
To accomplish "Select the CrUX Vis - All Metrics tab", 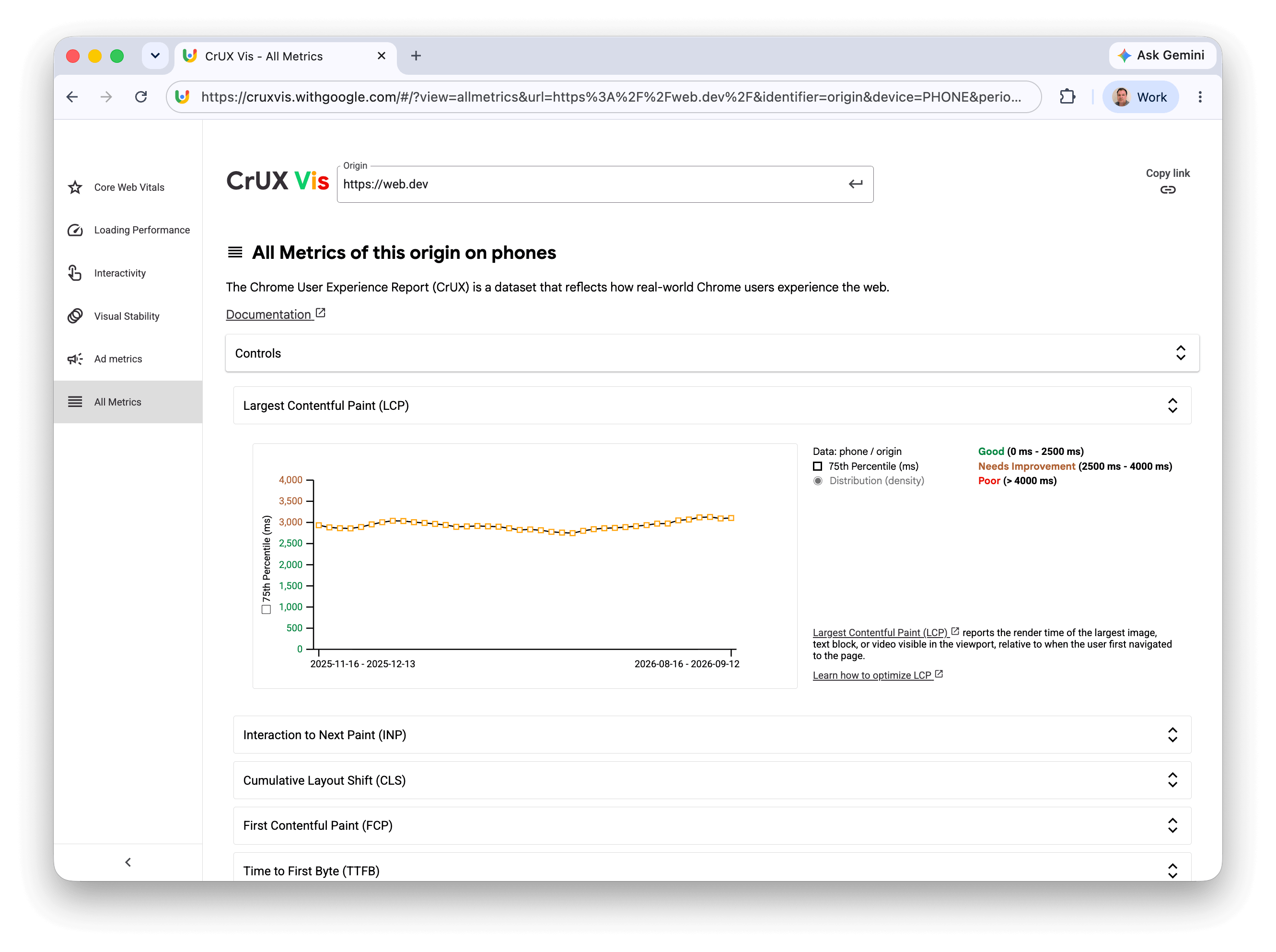I will 285,57.
